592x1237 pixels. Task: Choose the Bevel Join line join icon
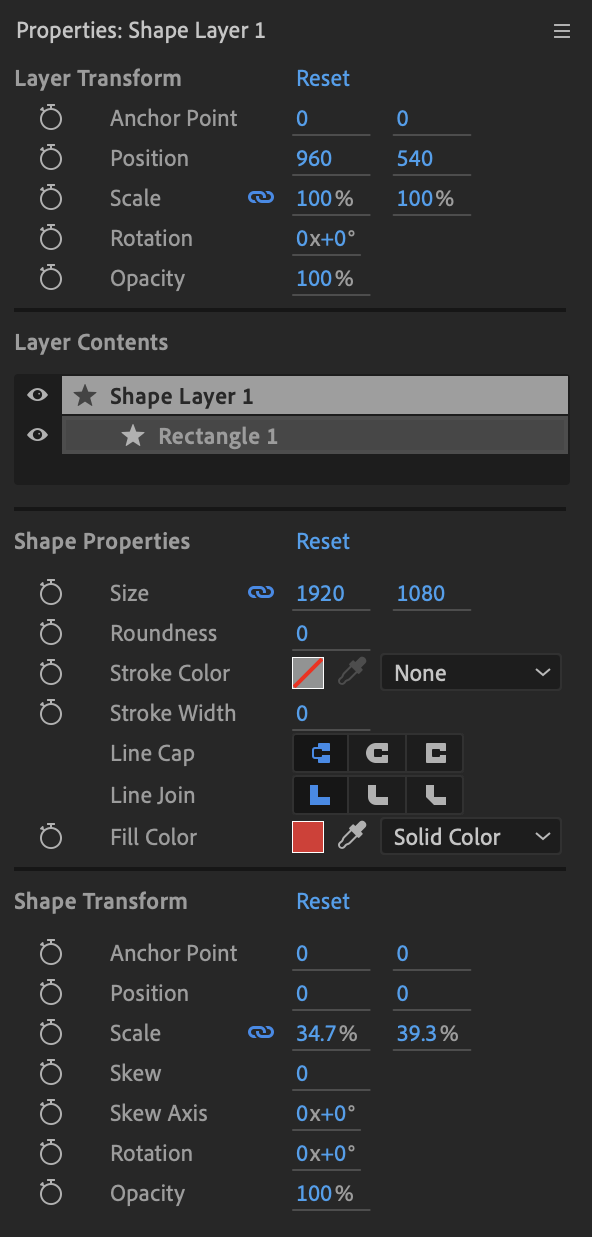coord(435,796)
